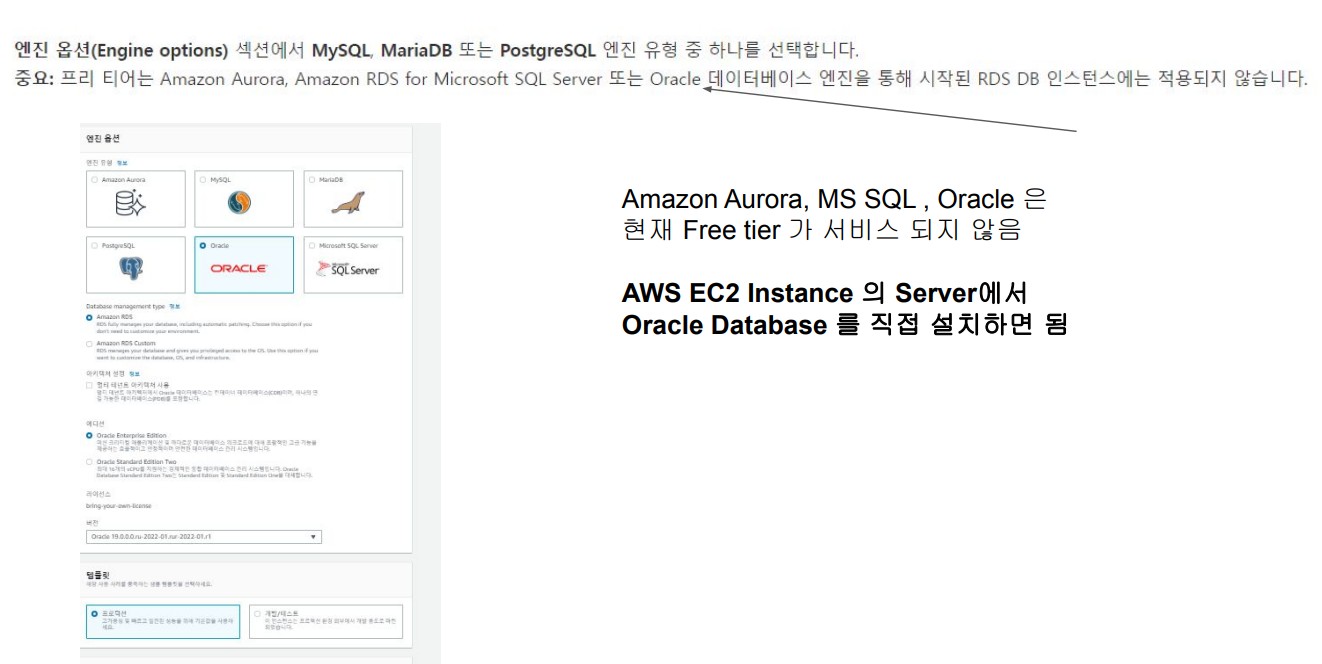Click the Microsoft SQL Server logo
1322x664 pixels.
tap(348, 269)
